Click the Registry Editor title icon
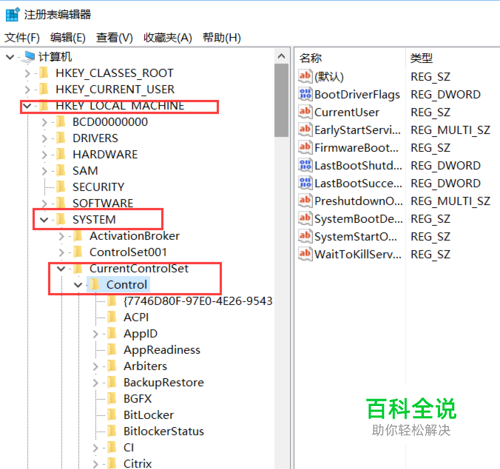 point(13,15)
